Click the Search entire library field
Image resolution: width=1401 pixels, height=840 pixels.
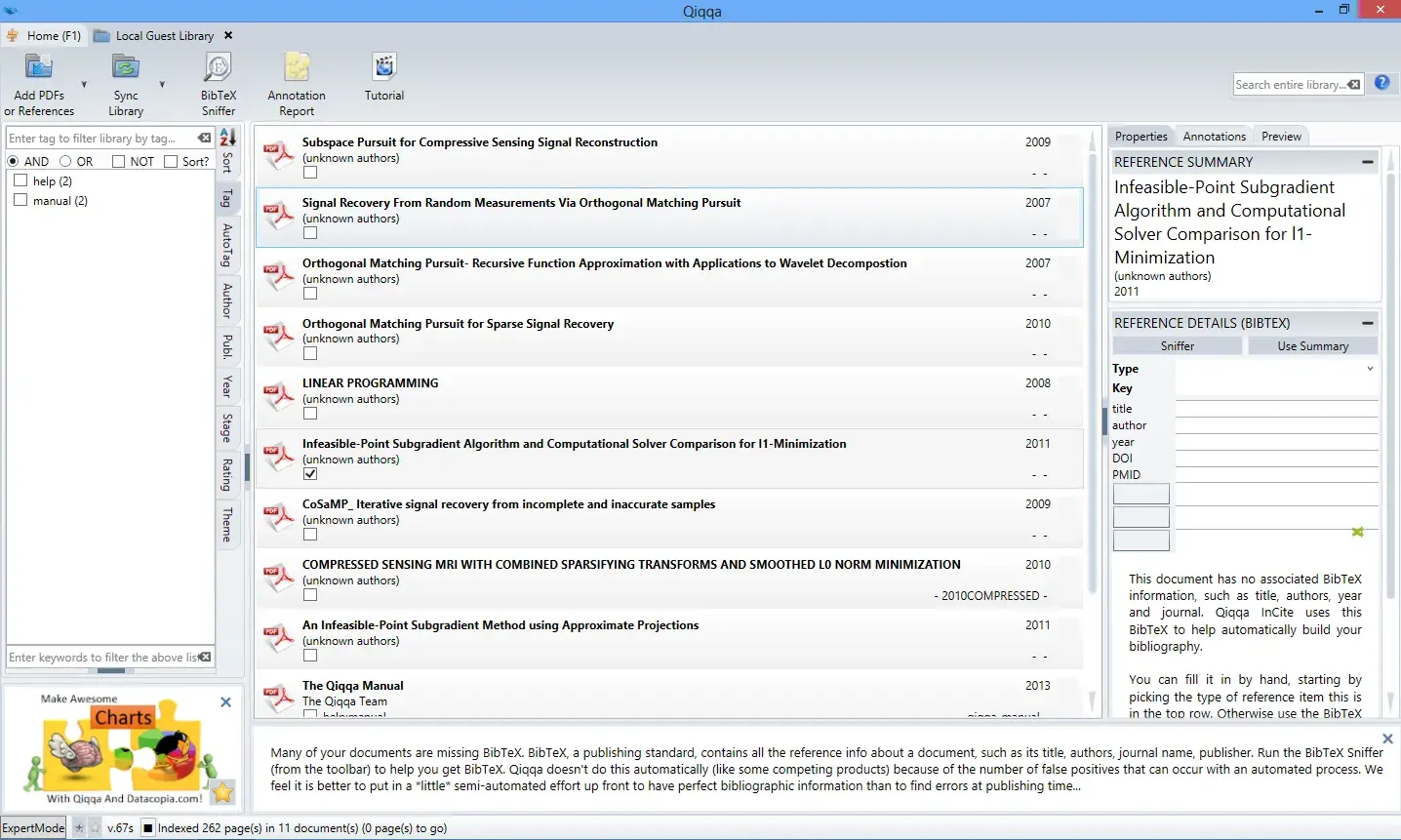click(x=1290, y=85)
